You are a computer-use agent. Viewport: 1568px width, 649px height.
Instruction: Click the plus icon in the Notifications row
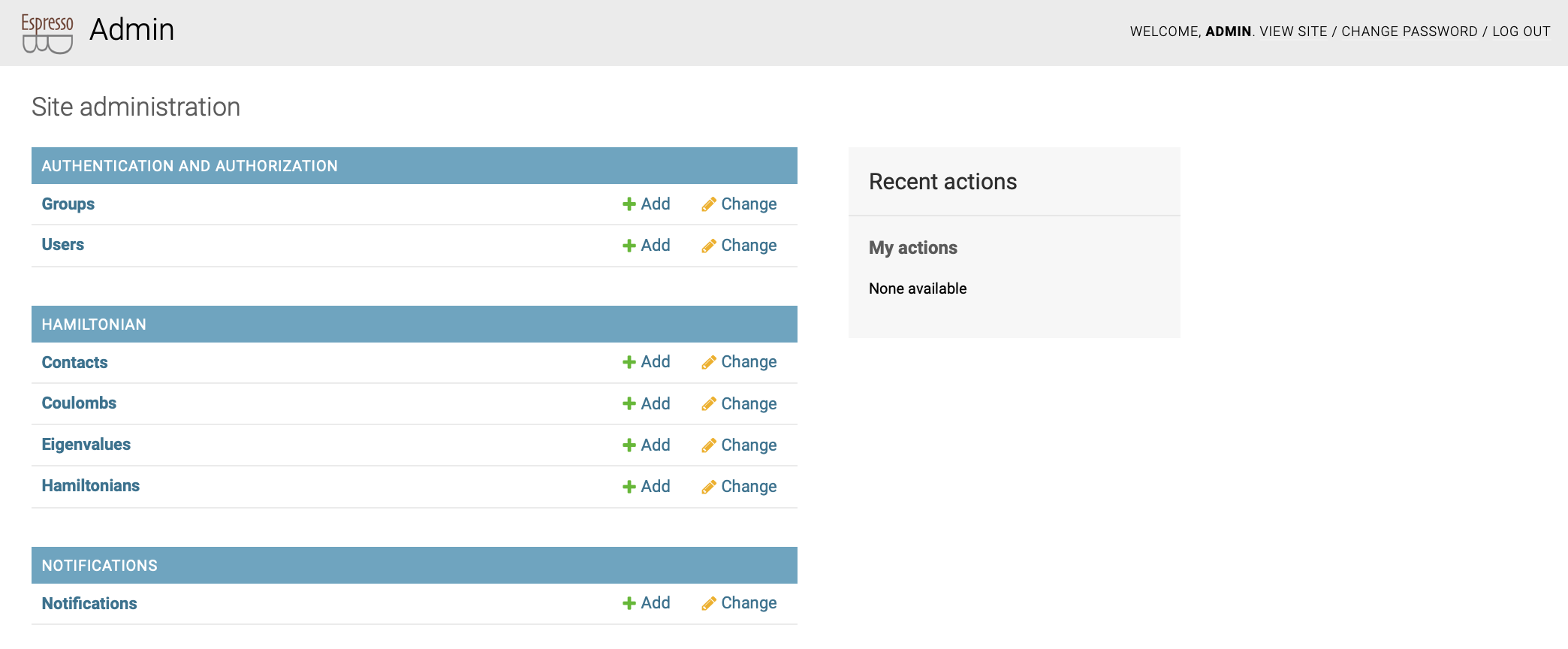(629, 603)
